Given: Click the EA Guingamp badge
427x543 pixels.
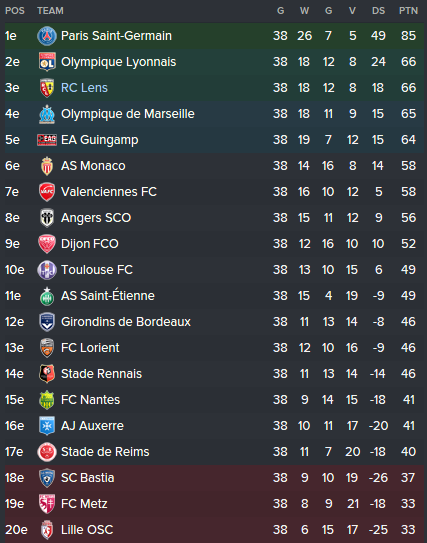Looking at the screenshot, I should pos(47,140).
